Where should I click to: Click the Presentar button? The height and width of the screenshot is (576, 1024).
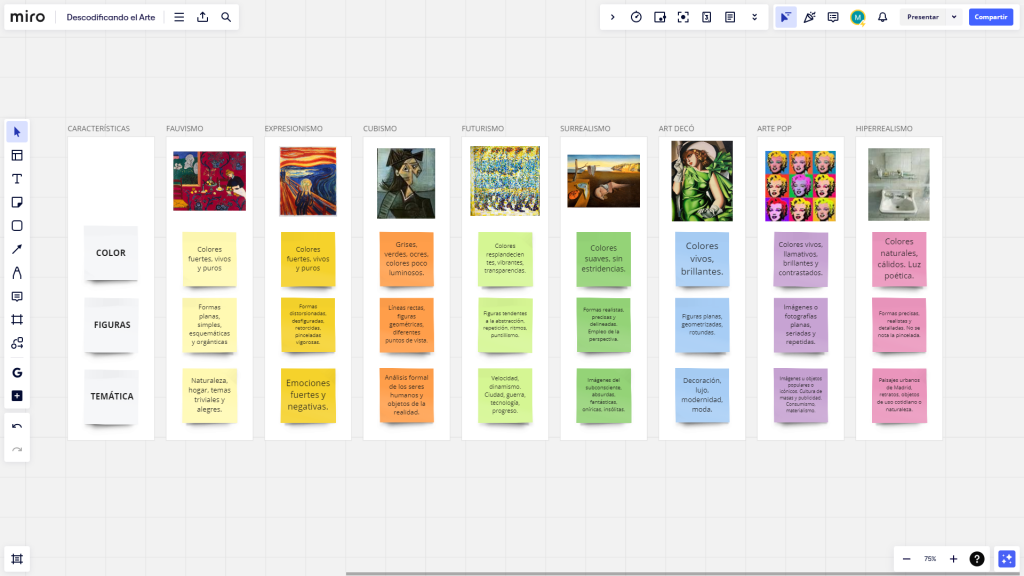(x=923, y=17)
